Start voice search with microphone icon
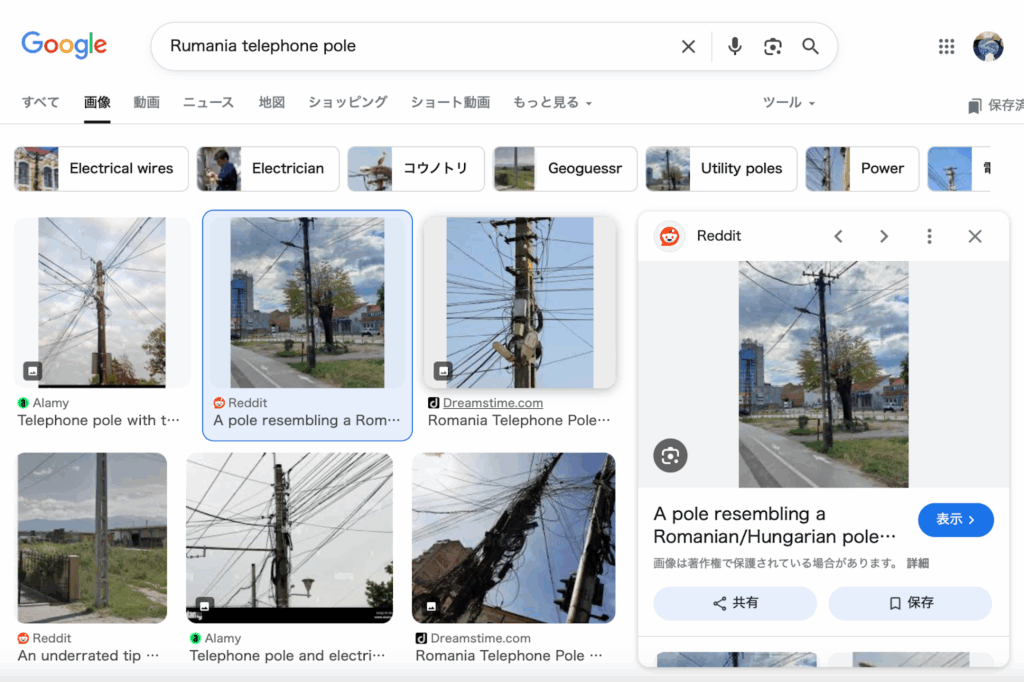Viewport: 1024px width, 682px height. point(735,46)
